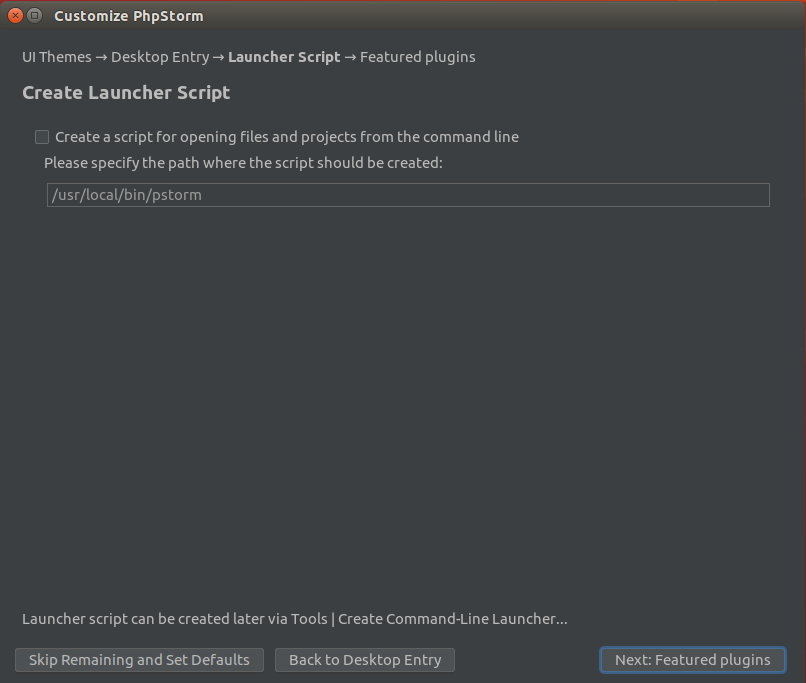Click the arrow after UI Themes

(101, 57)
